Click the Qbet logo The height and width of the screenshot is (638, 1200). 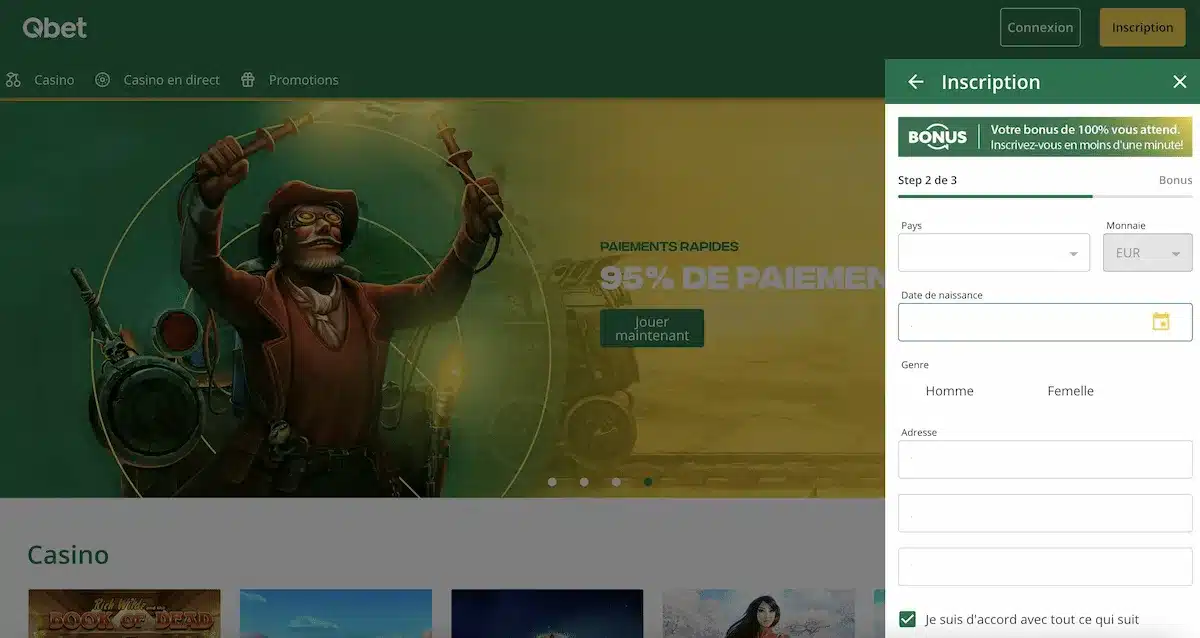click(x=55, y=28)
